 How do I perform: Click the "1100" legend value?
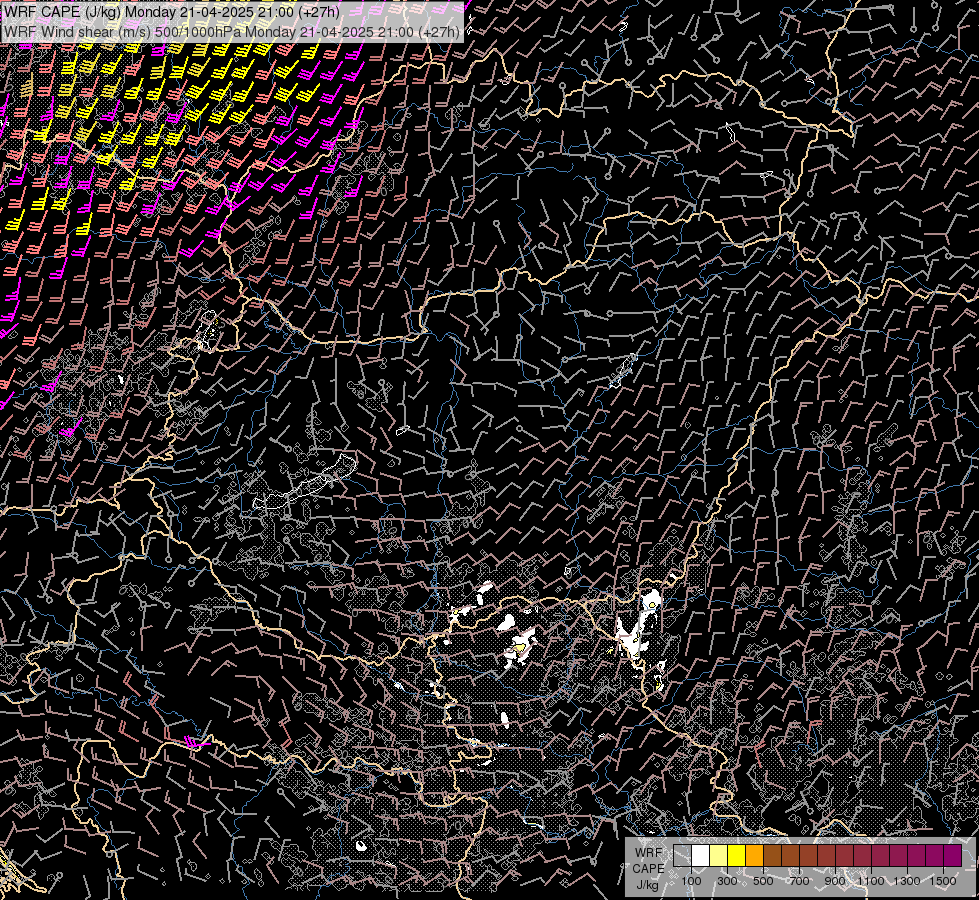pyautogui.click(x=870, y=881)
